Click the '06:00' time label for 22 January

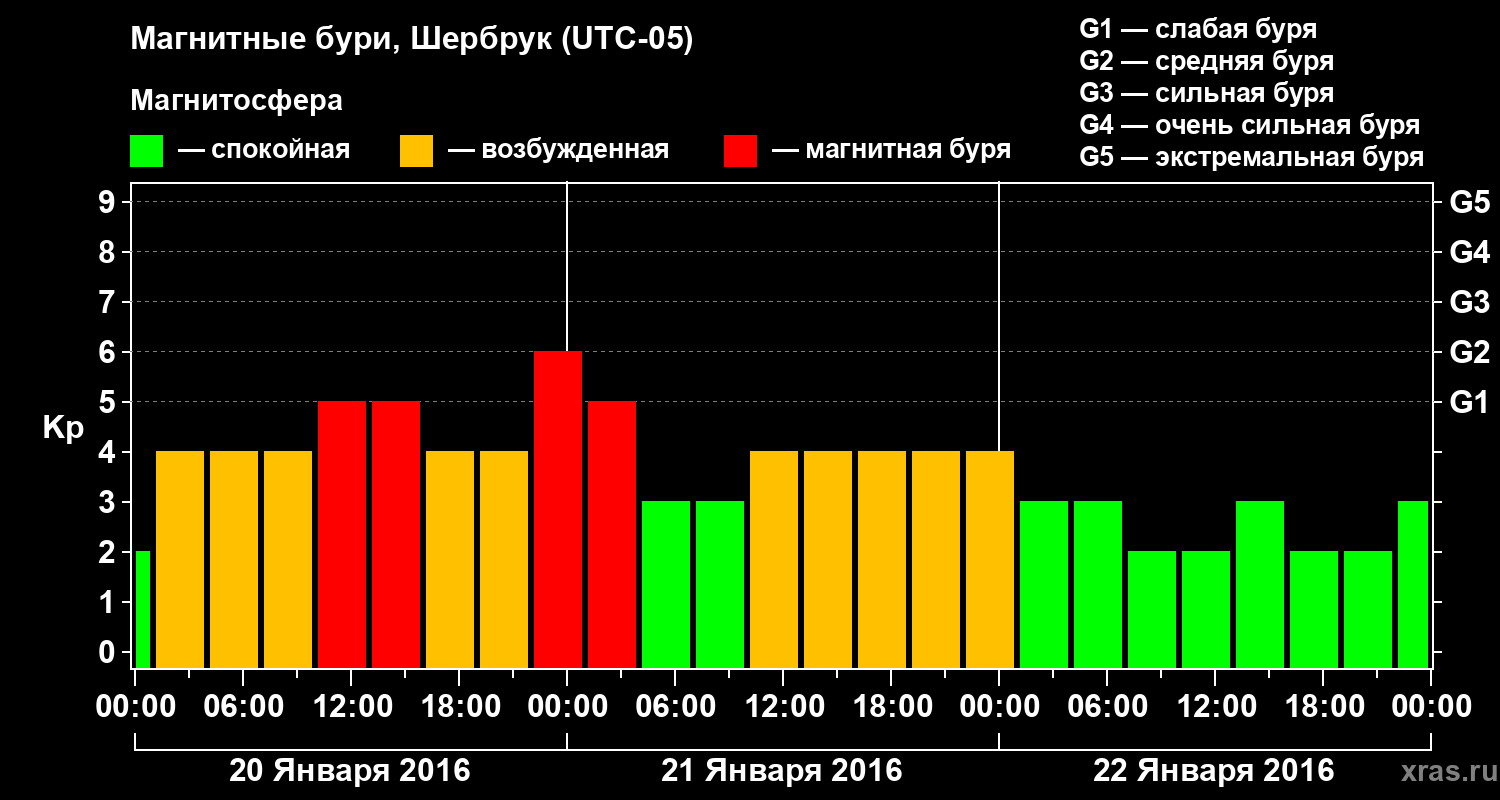[x=1107, y=707]
